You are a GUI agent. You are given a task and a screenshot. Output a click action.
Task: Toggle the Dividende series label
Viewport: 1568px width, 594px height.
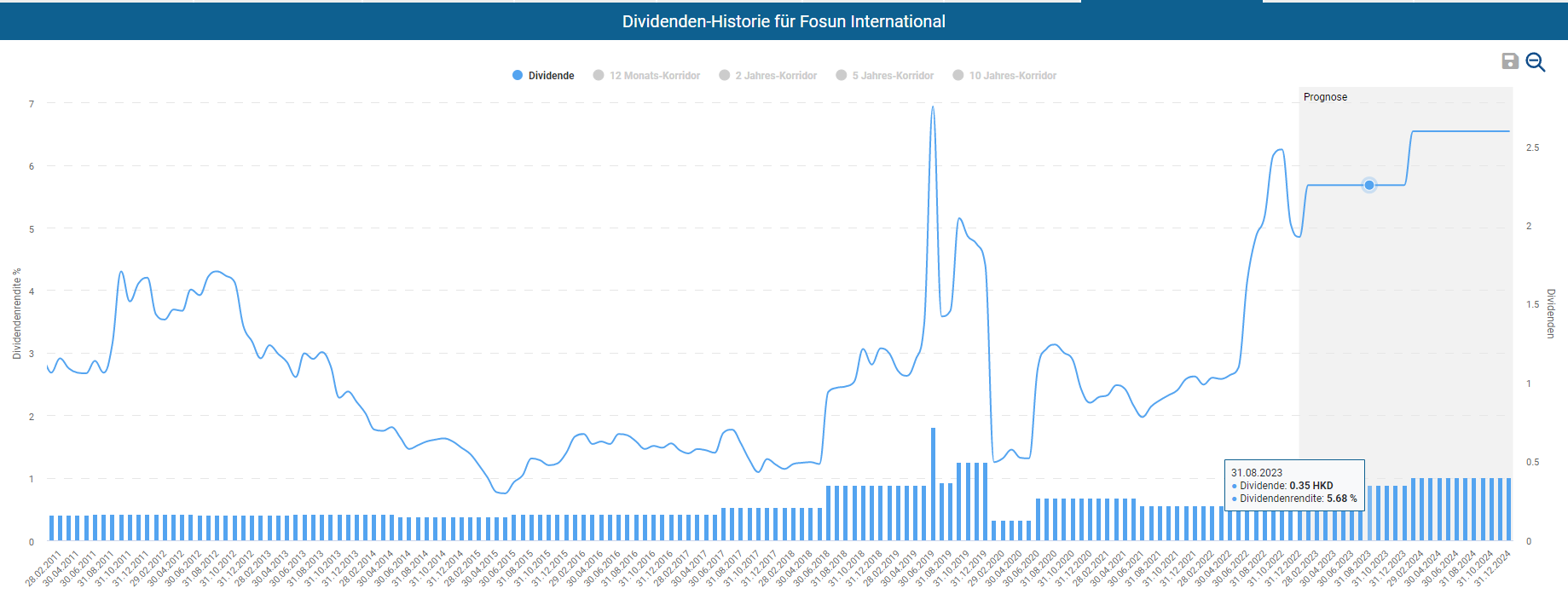point(551,76)
